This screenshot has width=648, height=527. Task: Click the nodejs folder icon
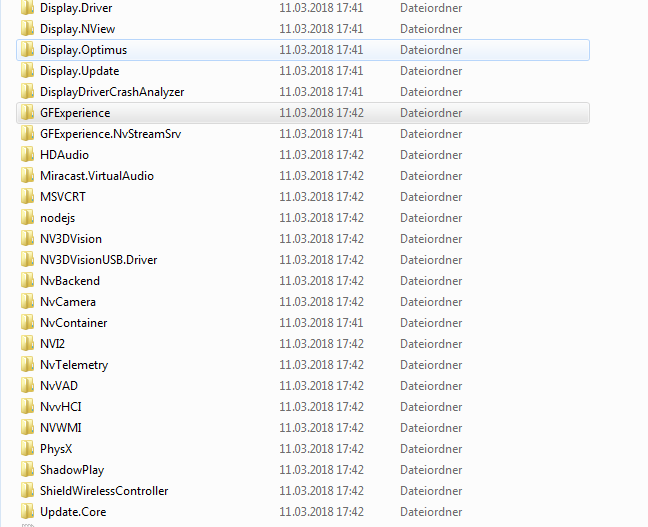click(27, 217)
